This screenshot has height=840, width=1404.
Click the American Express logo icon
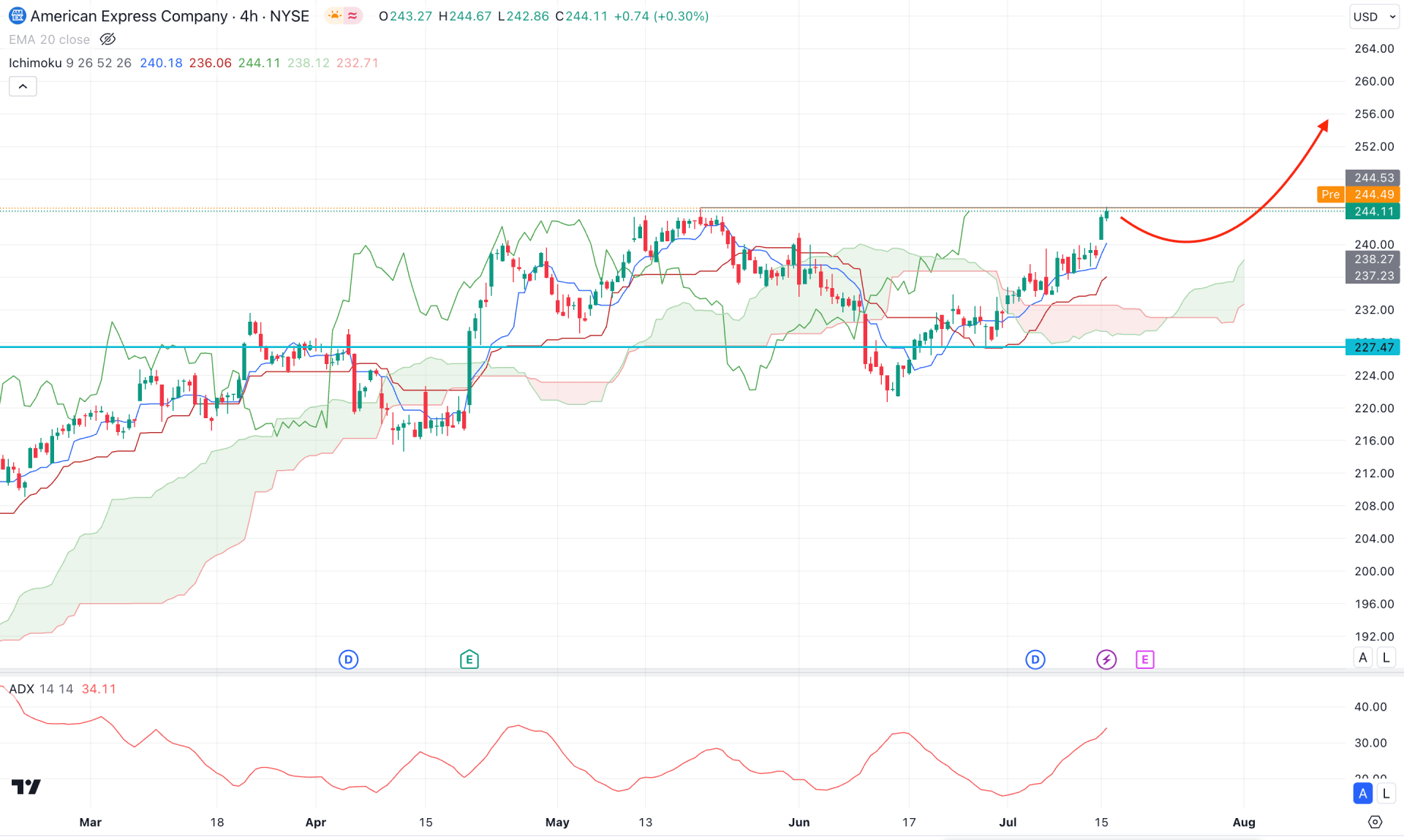point(17,15)
